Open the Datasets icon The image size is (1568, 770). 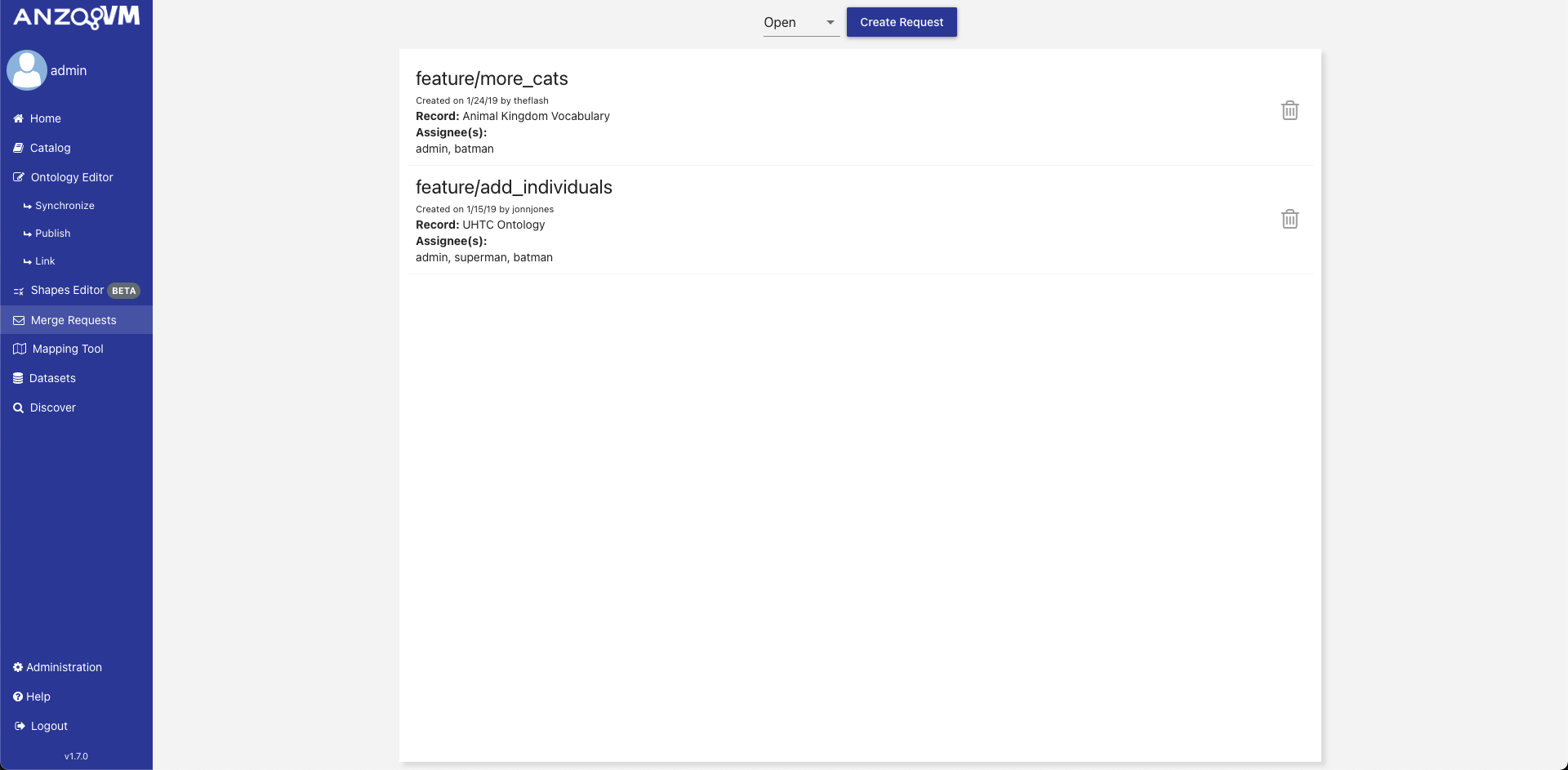click(17, 377)
